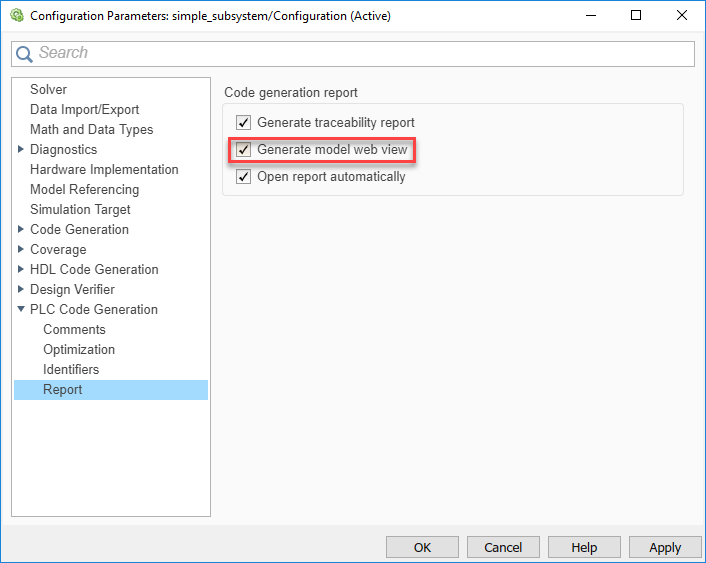Expand the HDL Code Generation arrow
This screenshot has width=706, height=563.
(x=21, y=270)
